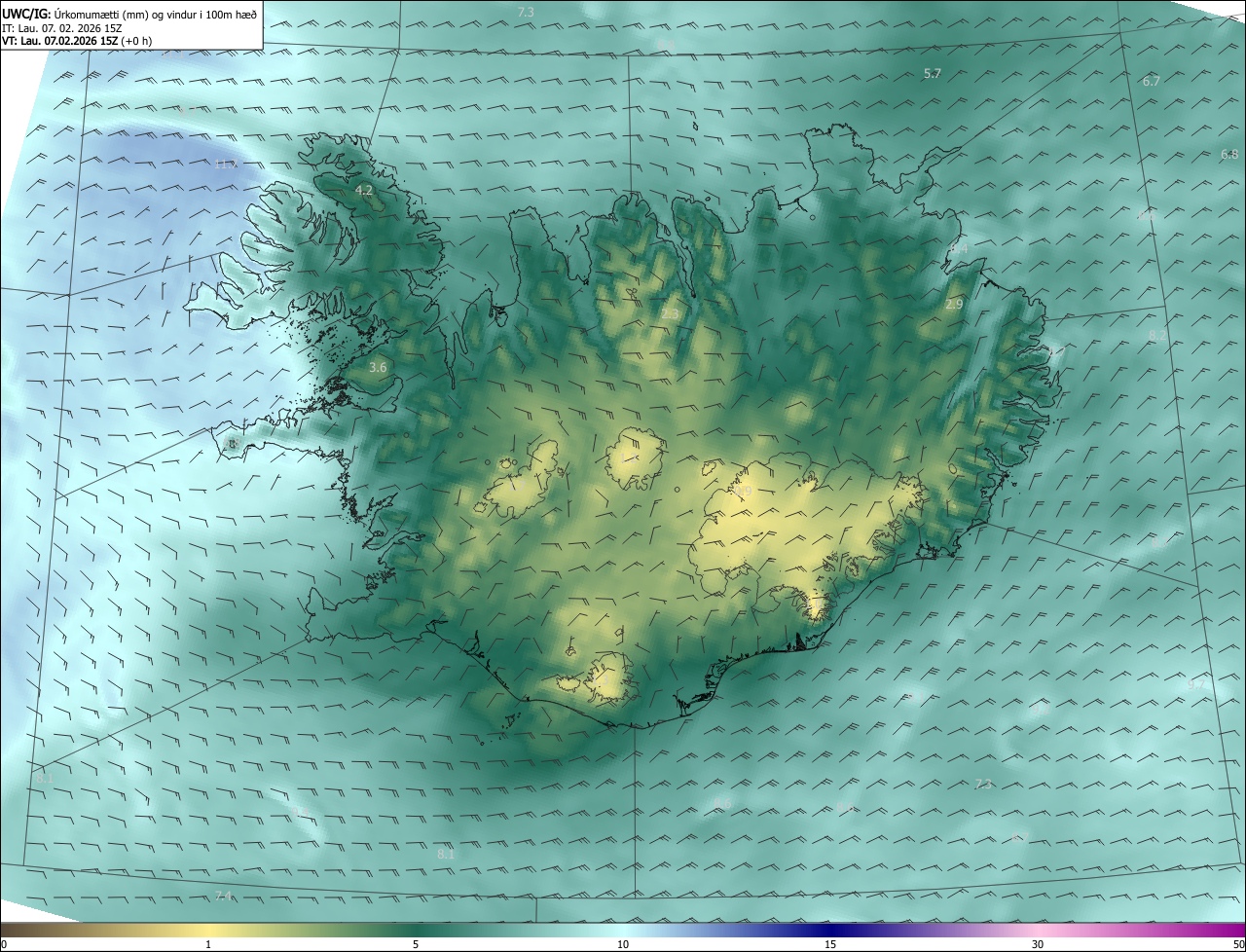
Task: Click the map title 'Úrkomumætti (mm) og vindur í 100m hæð'
Action: click(x=156, y=15)
